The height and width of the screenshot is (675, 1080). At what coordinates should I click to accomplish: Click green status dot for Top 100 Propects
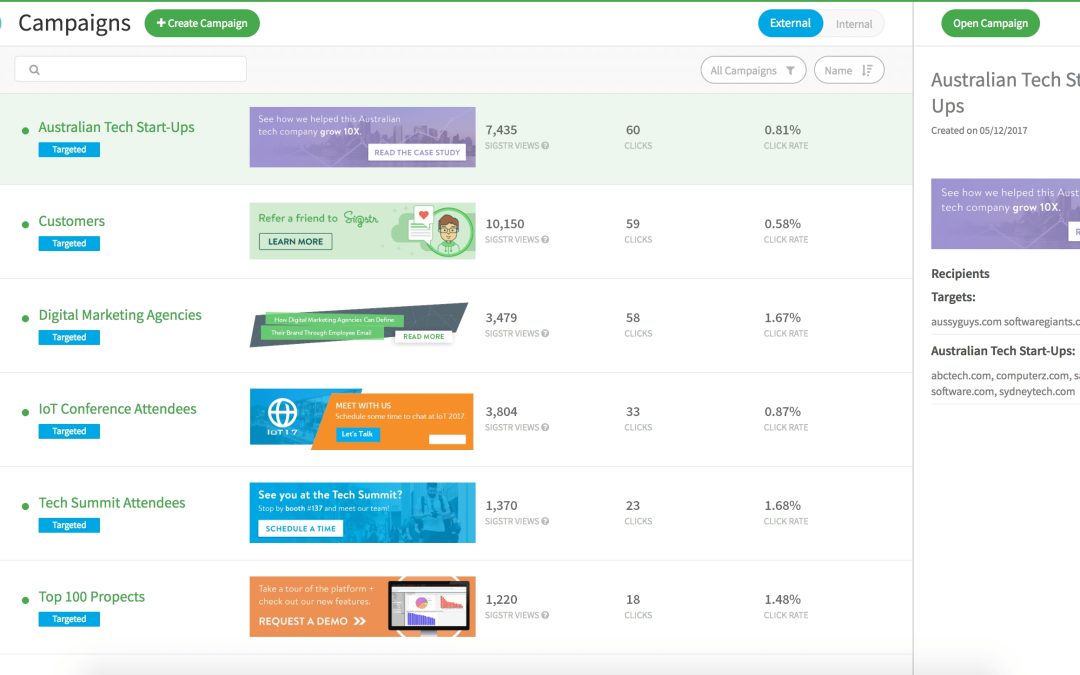pyautogui.click(x=25, y=600)
